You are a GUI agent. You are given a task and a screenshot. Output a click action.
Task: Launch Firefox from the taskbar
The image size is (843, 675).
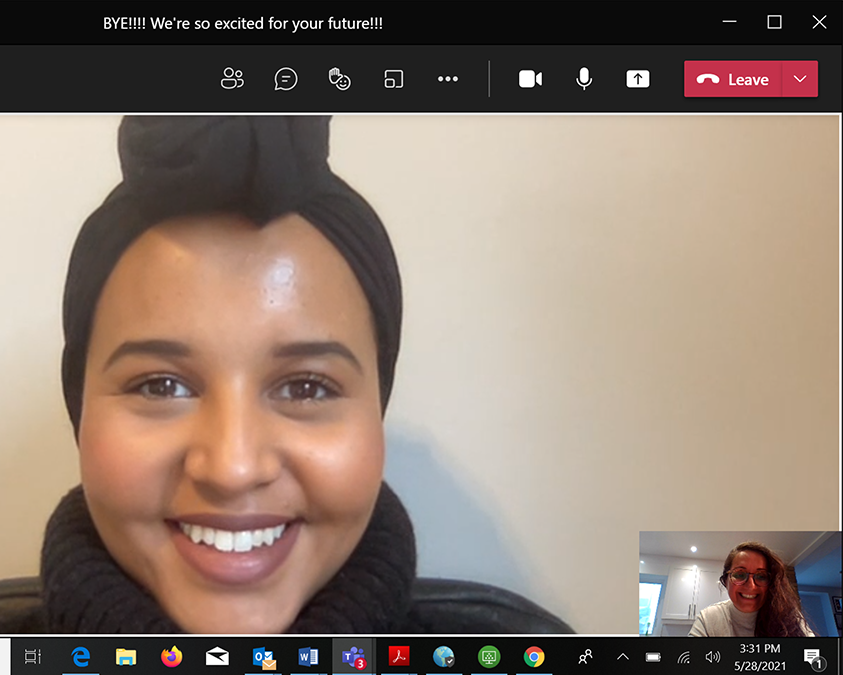[172, 656]
